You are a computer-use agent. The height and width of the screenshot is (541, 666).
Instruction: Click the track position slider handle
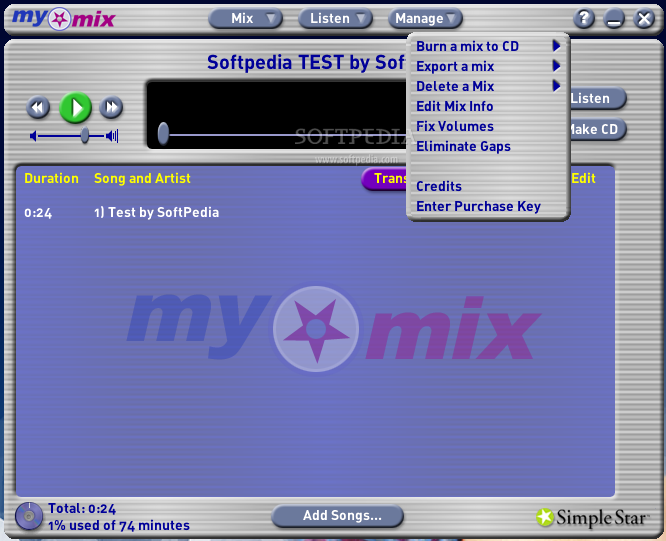[163, 133]
